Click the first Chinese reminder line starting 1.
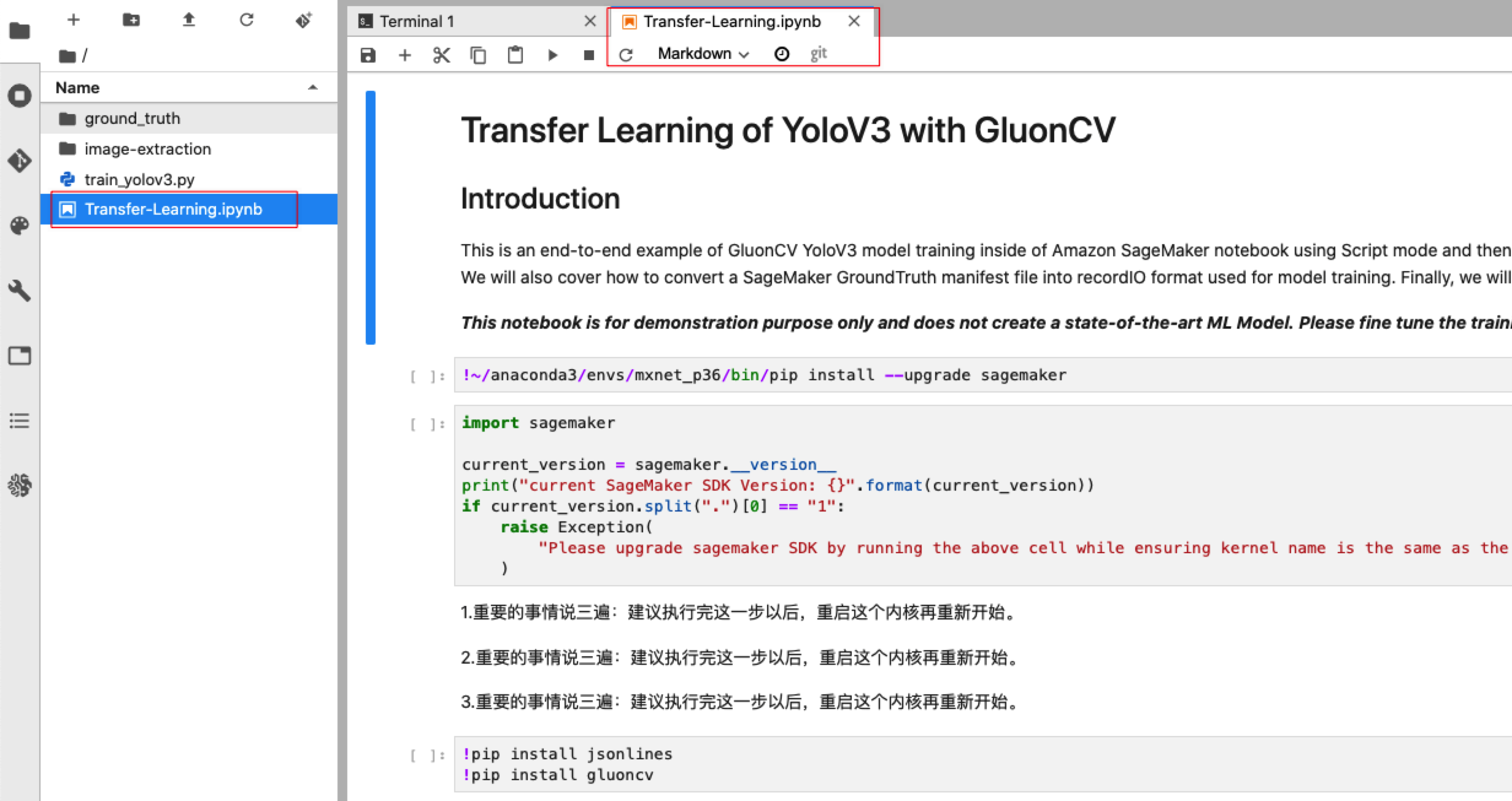Viewport: 1512px width, 801px height. click(x=740, y=612)
